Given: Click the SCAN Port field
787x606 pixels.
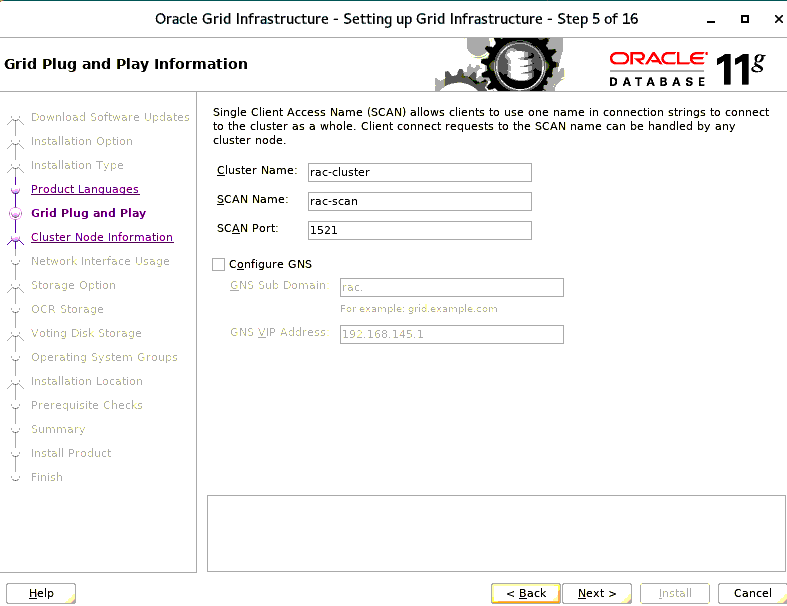Looking at the screenshot, I should (x=419, y=230).
